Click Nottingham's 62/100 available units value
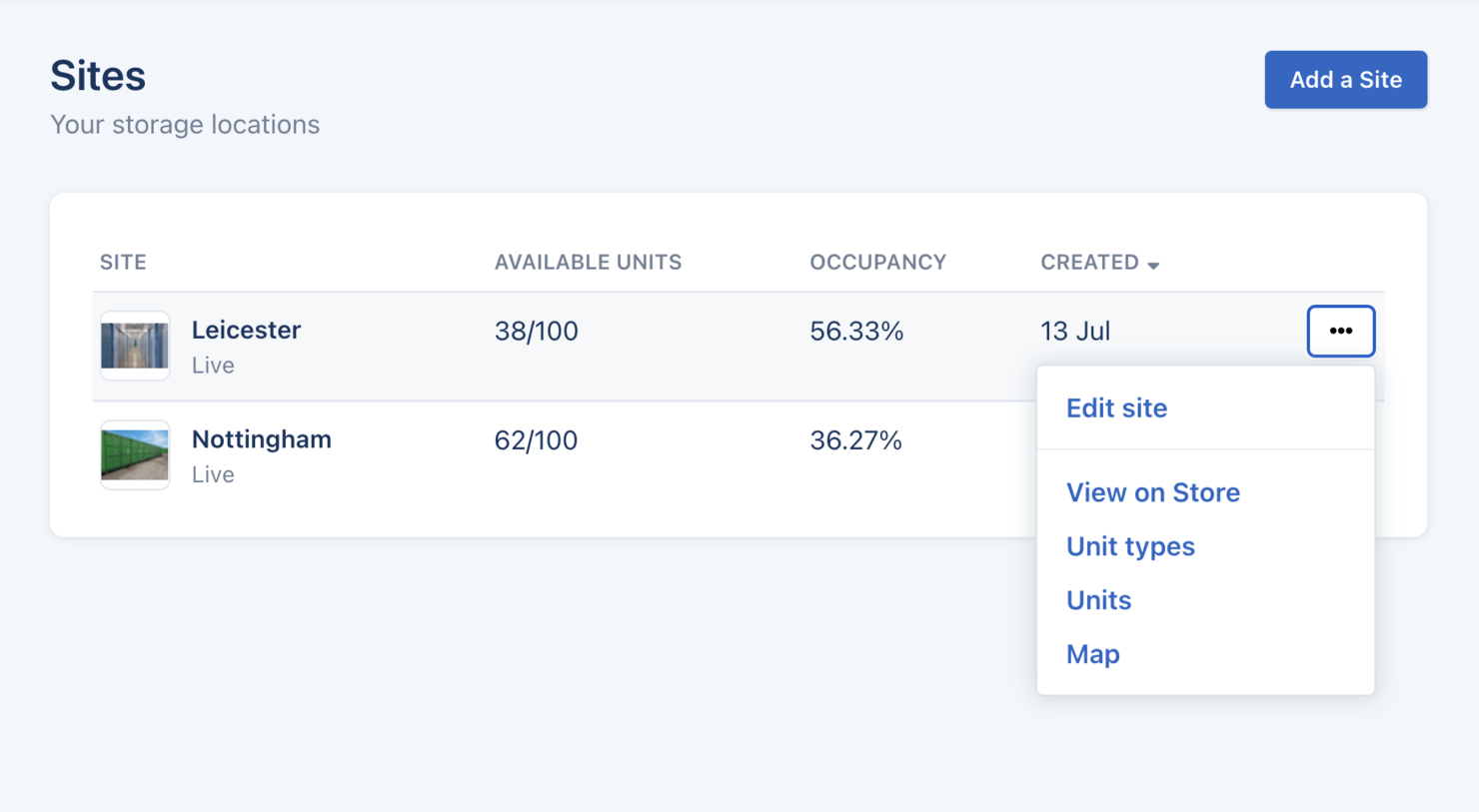The image size is (1479, 812). tap(536, 440)
